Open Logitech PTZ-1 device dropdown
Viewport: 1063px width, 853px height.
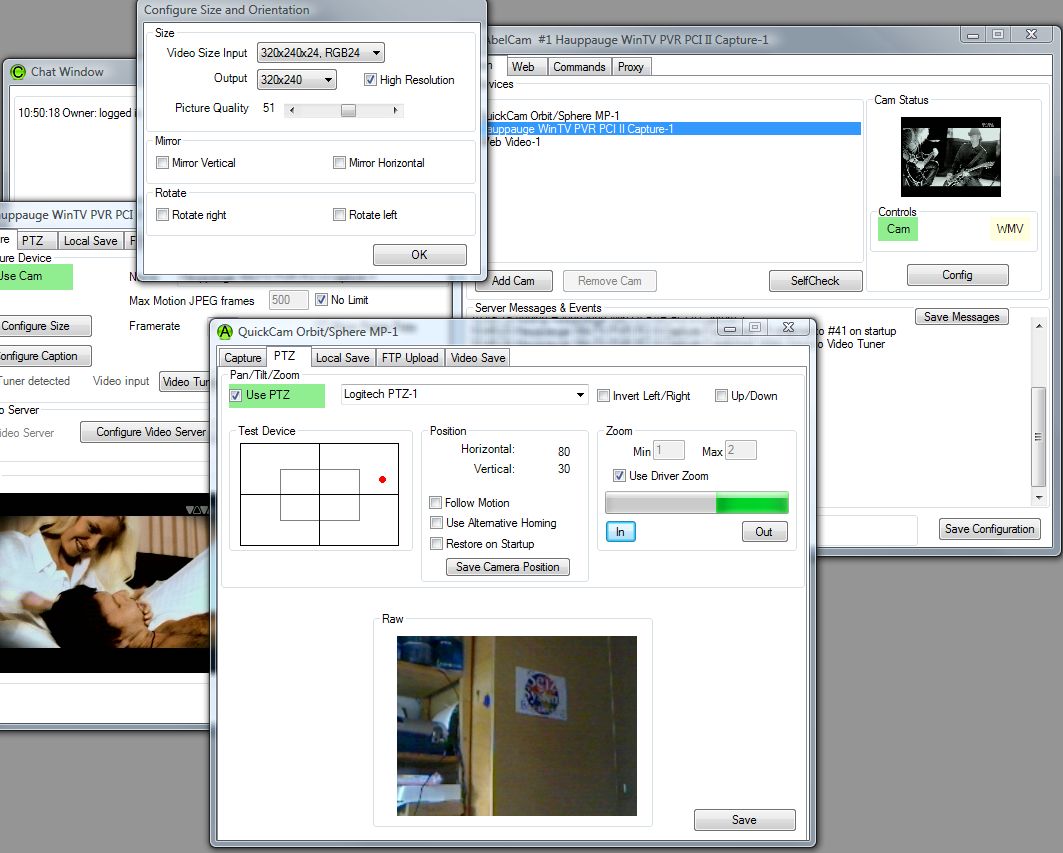(x=464, y=395)
